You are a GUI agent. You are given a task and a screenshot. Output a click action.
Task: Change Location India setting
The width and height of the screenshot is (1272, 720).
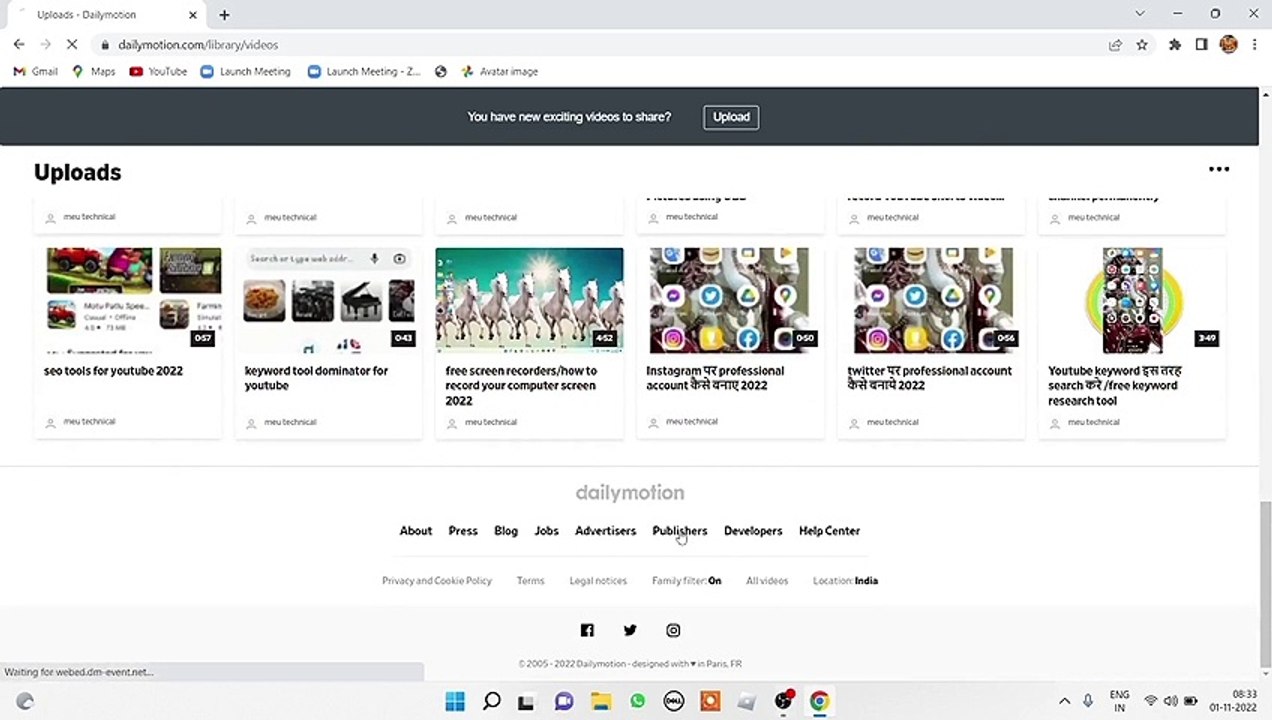pos(846,581)
